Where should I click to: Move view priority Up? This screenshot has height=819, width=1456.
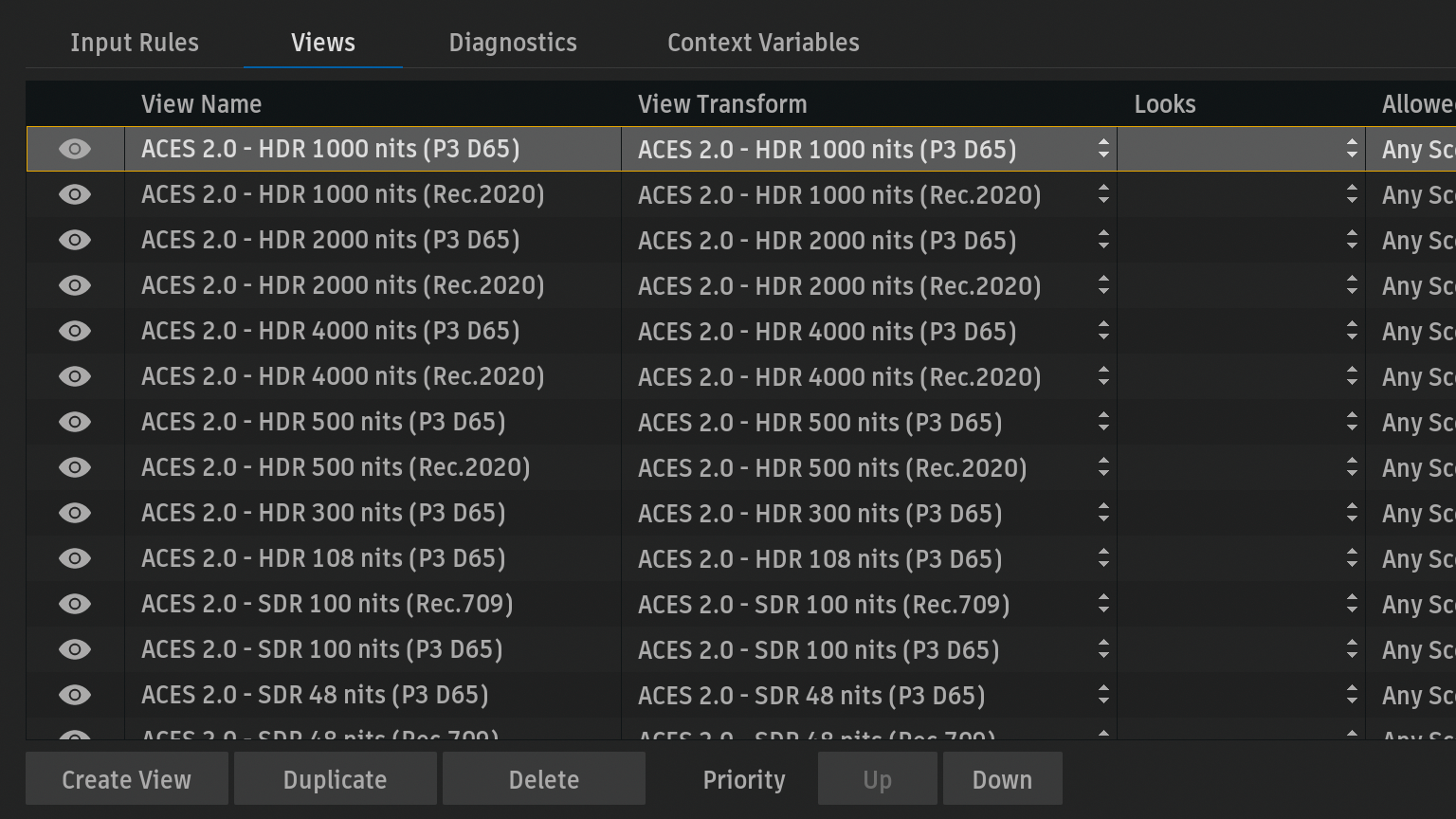[878, 779]
